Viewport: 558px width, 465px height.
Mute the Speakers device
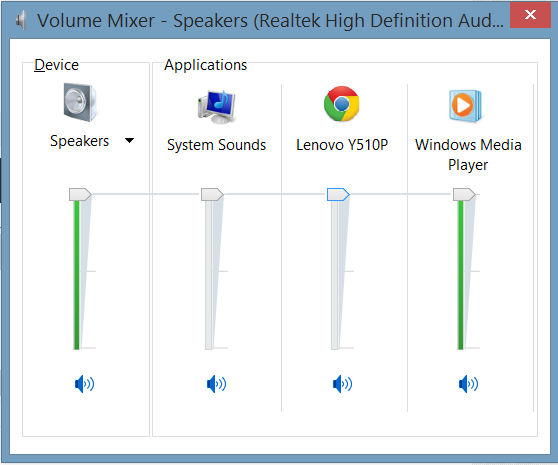point(84,384)
